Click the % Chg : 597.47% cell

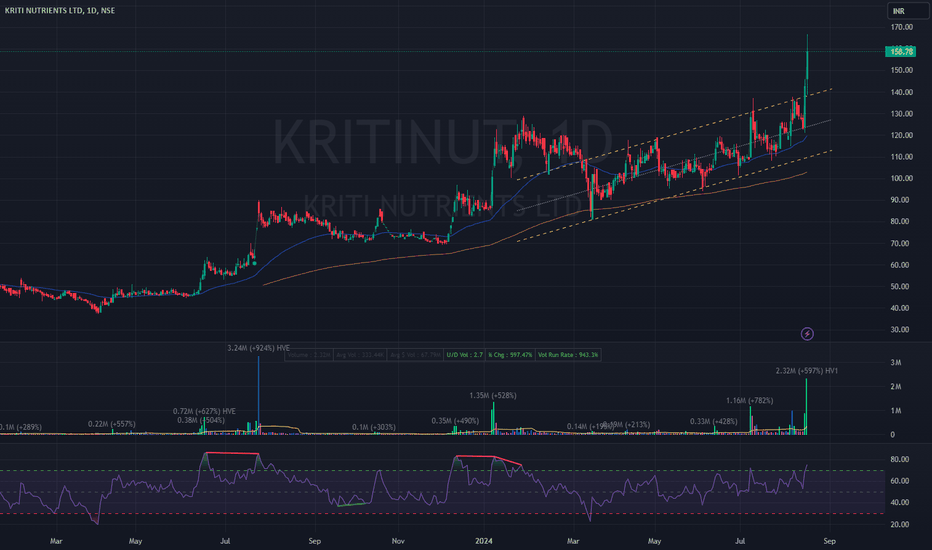pos(510,355)
